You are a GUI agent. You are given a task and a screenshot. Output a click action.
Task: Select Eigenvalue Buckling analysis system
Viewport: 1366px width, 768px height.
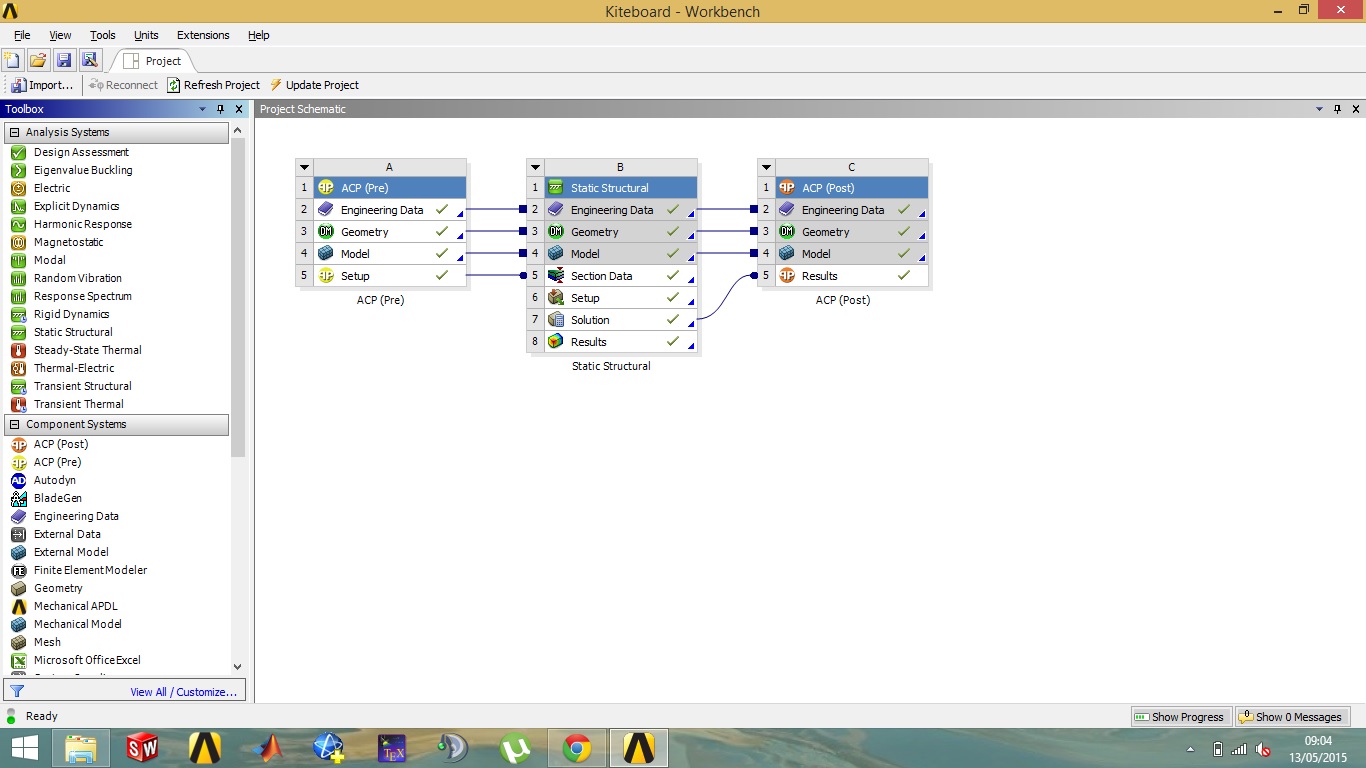click(x=83, y=170)
